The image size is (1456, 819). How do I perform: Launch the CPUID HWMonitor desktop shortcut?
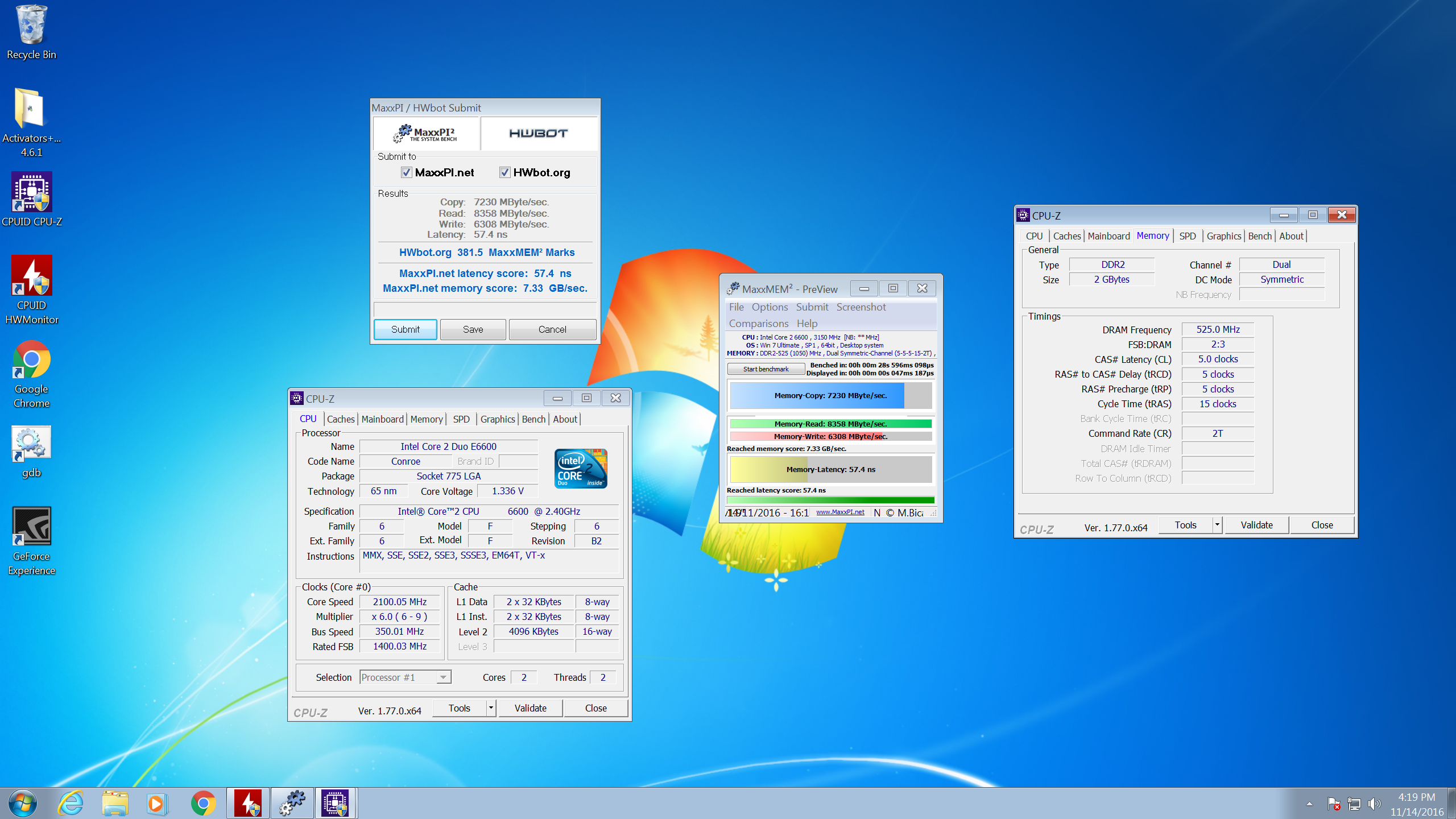click(31, 290)
